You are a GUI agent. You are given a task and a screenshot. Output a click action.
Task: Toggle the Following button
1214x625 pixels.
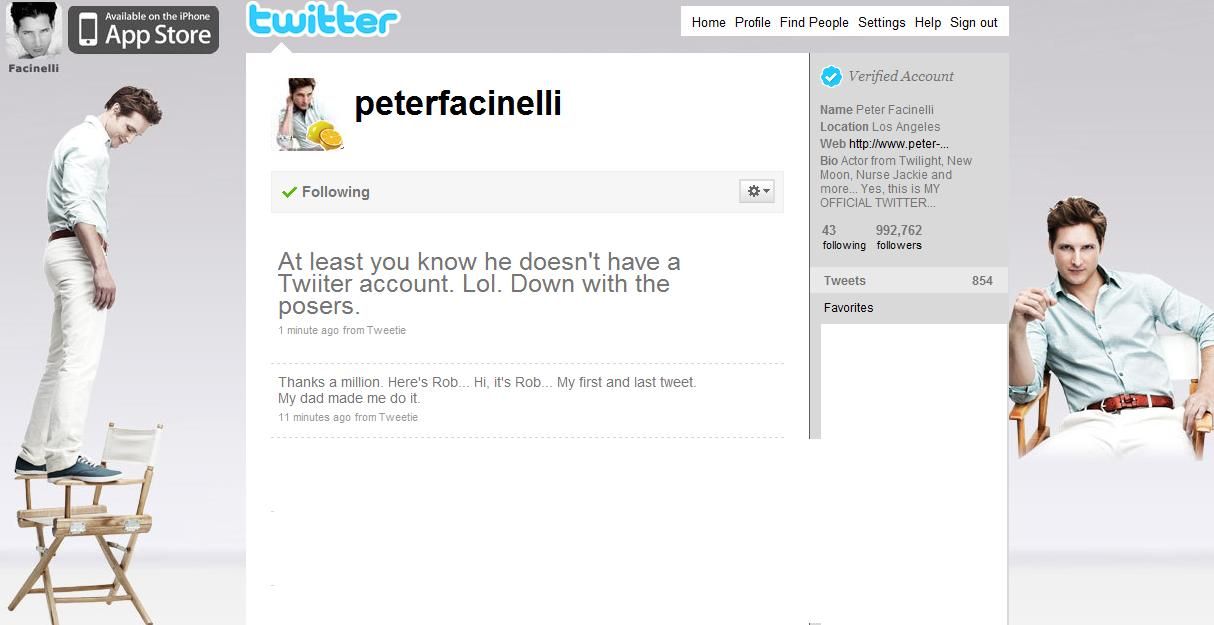point(326,192)
